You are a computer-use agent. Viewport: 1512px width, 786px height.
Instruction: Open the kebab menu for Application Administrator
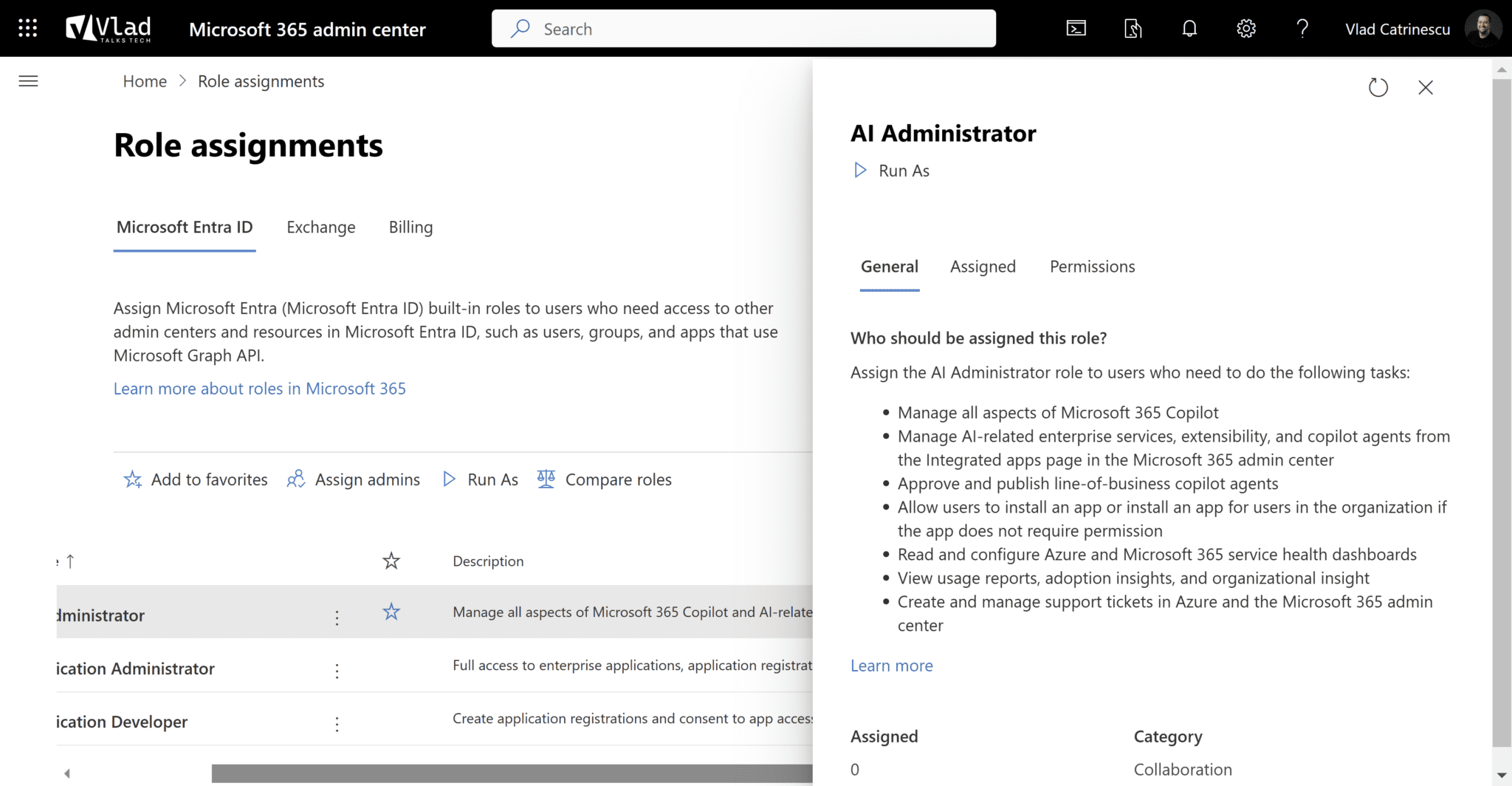point(337,670)
